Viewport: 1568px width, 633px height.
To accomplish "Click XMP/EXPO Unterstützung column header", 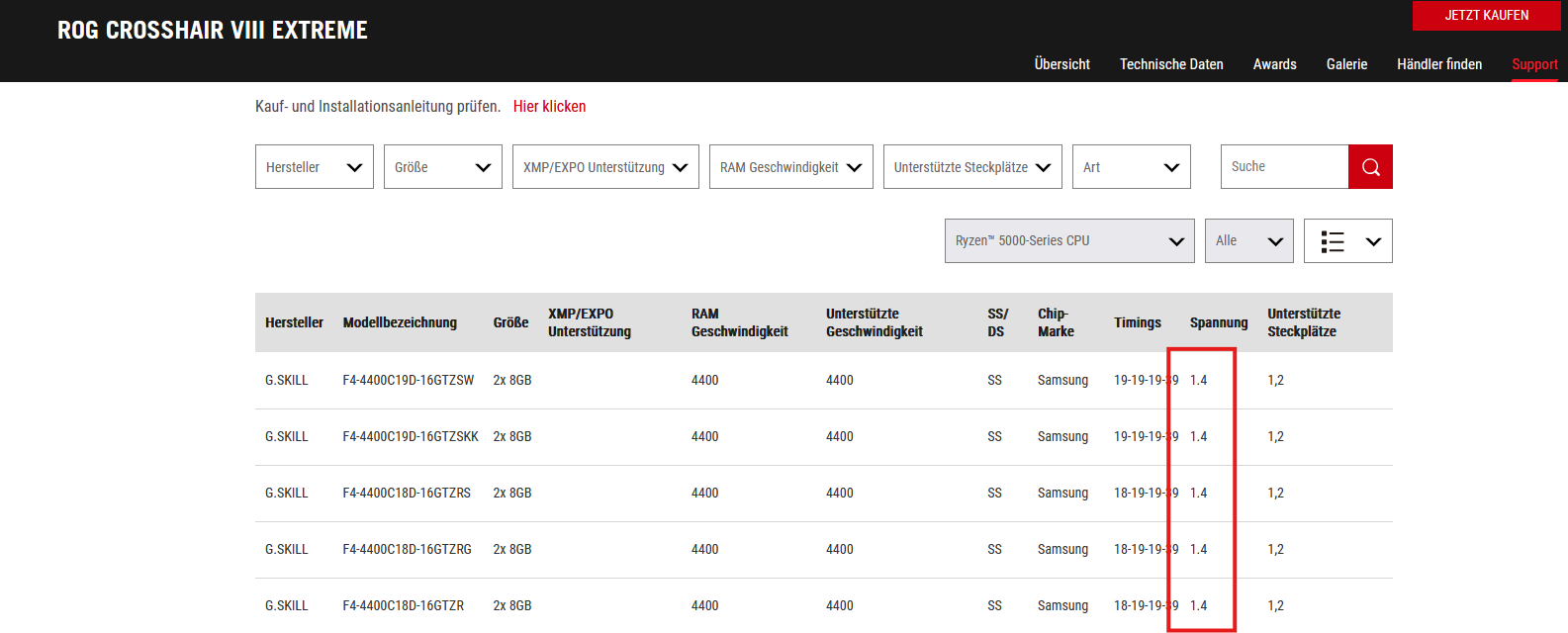I will tap(590, 322).
